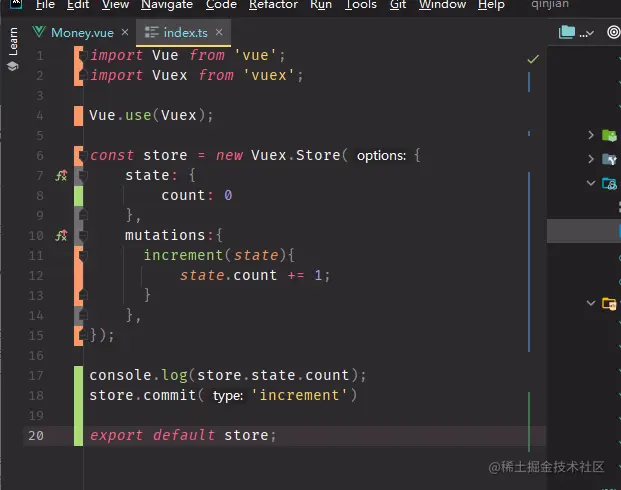621x490 pixels.
Task: Open the Learn tool window
Action: pos(13,42)
